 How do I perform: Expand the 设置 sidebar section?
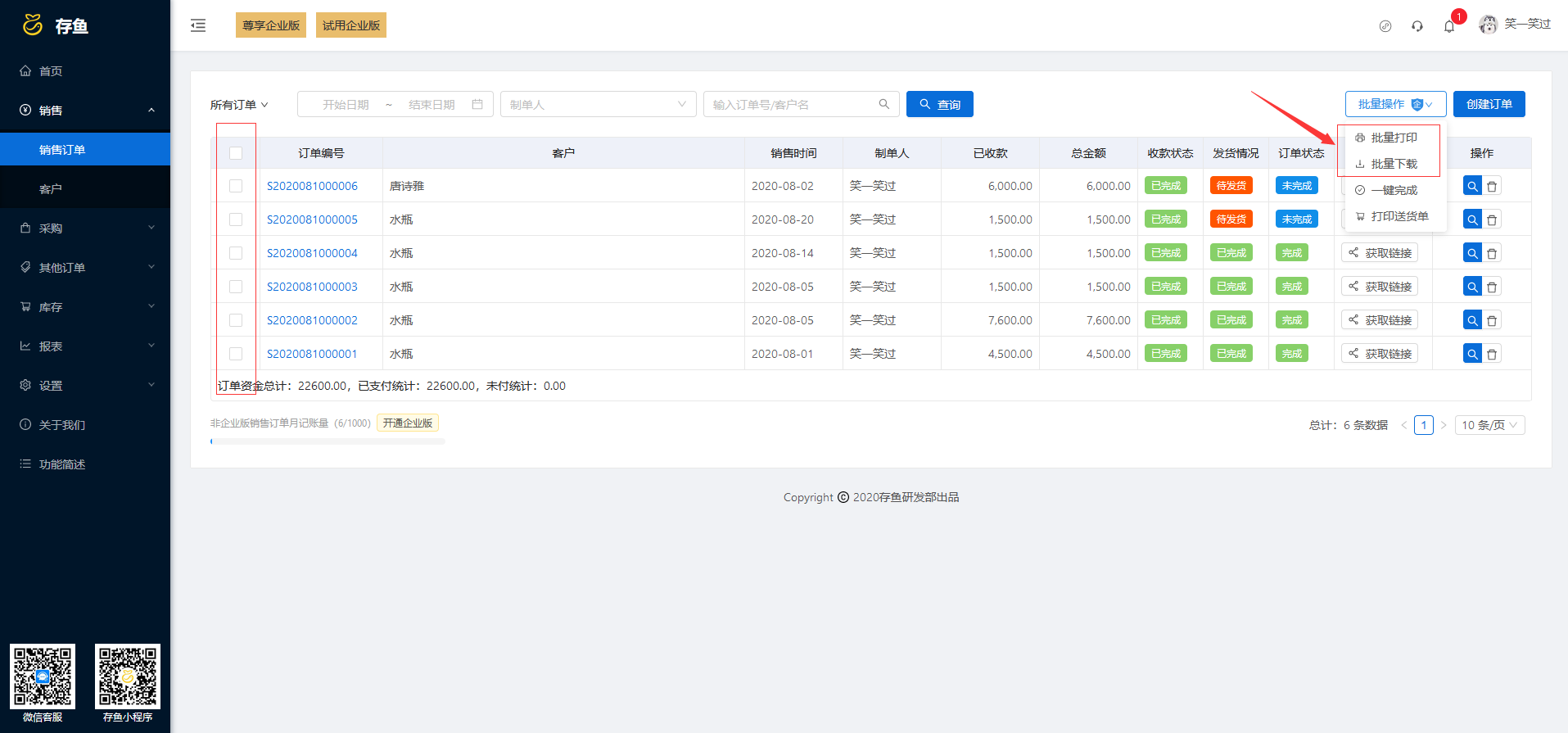pyautogui.click(x=85, y=386)
